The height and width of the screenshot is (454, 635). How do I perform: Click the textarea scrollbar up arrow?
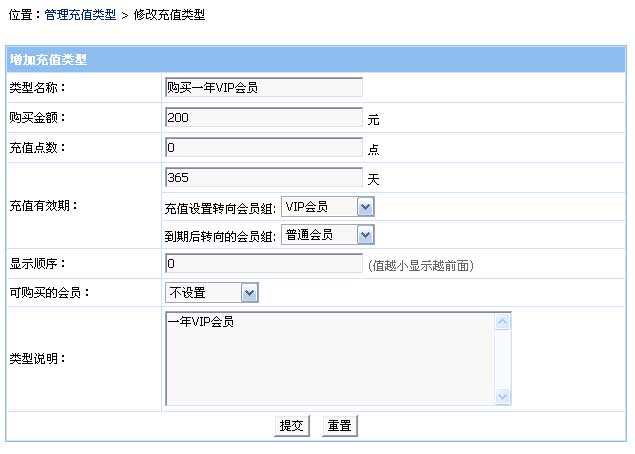pos(503,322)
